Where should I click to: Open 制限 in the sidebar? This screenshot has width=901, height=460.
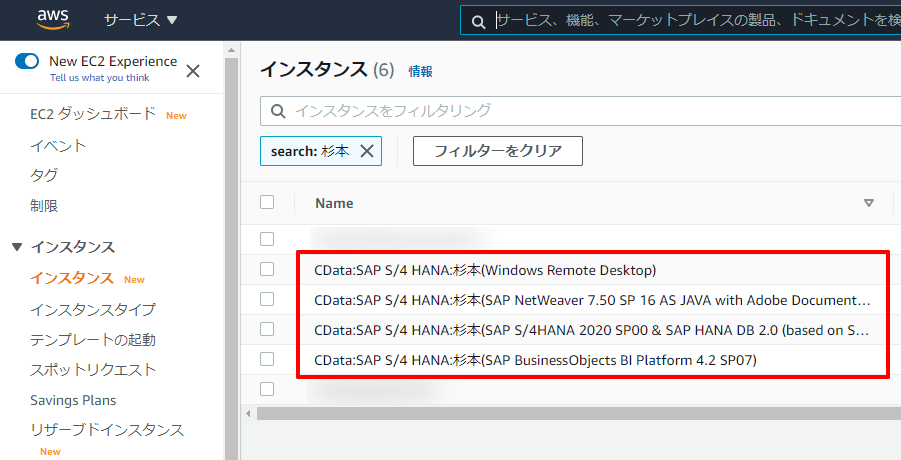pyautogui.click(x=44, y=206)
